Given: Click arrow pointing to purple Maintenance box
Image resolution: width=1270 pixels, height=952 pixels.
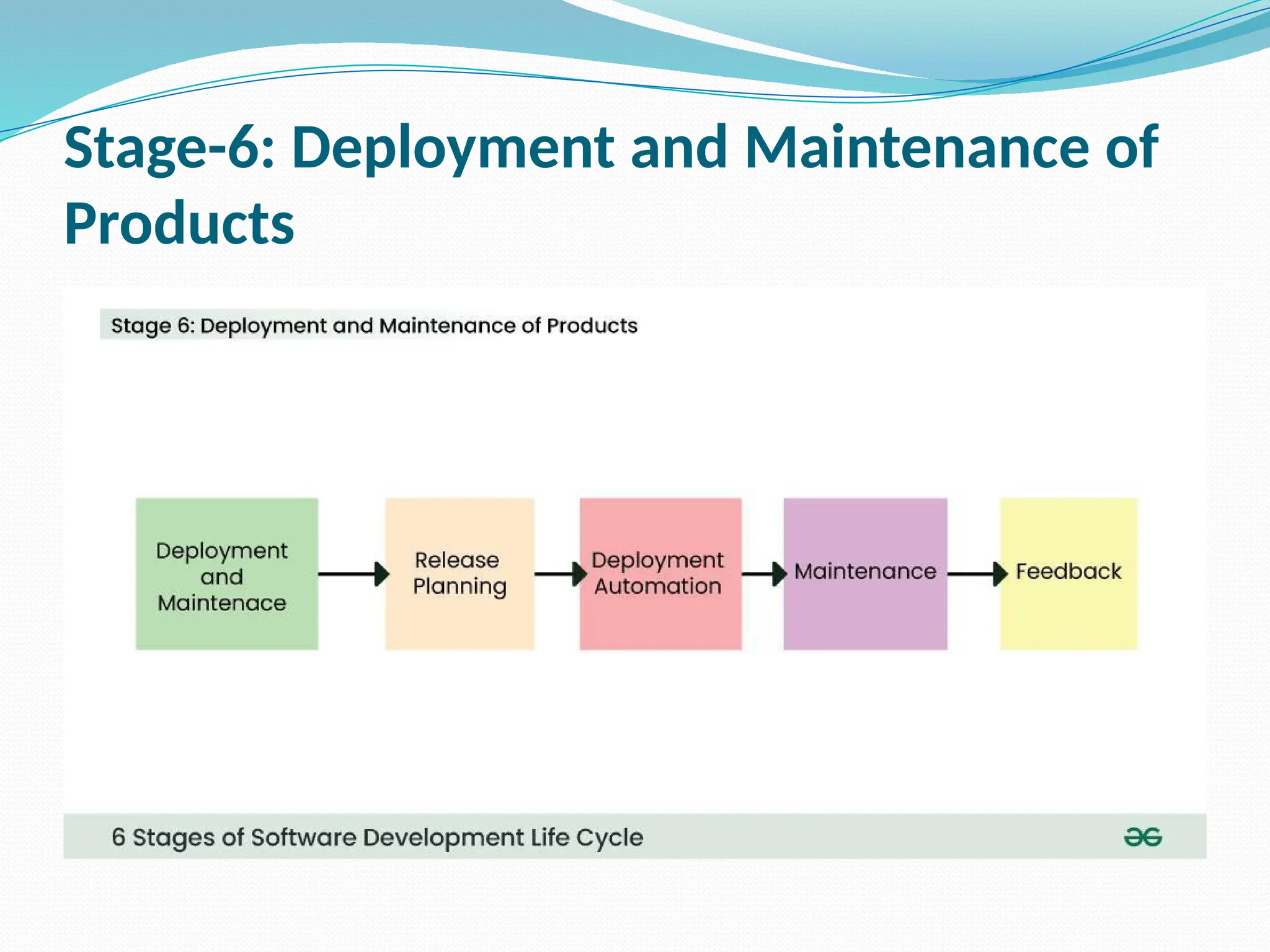Looking at the screenshot, I should 763,574.
